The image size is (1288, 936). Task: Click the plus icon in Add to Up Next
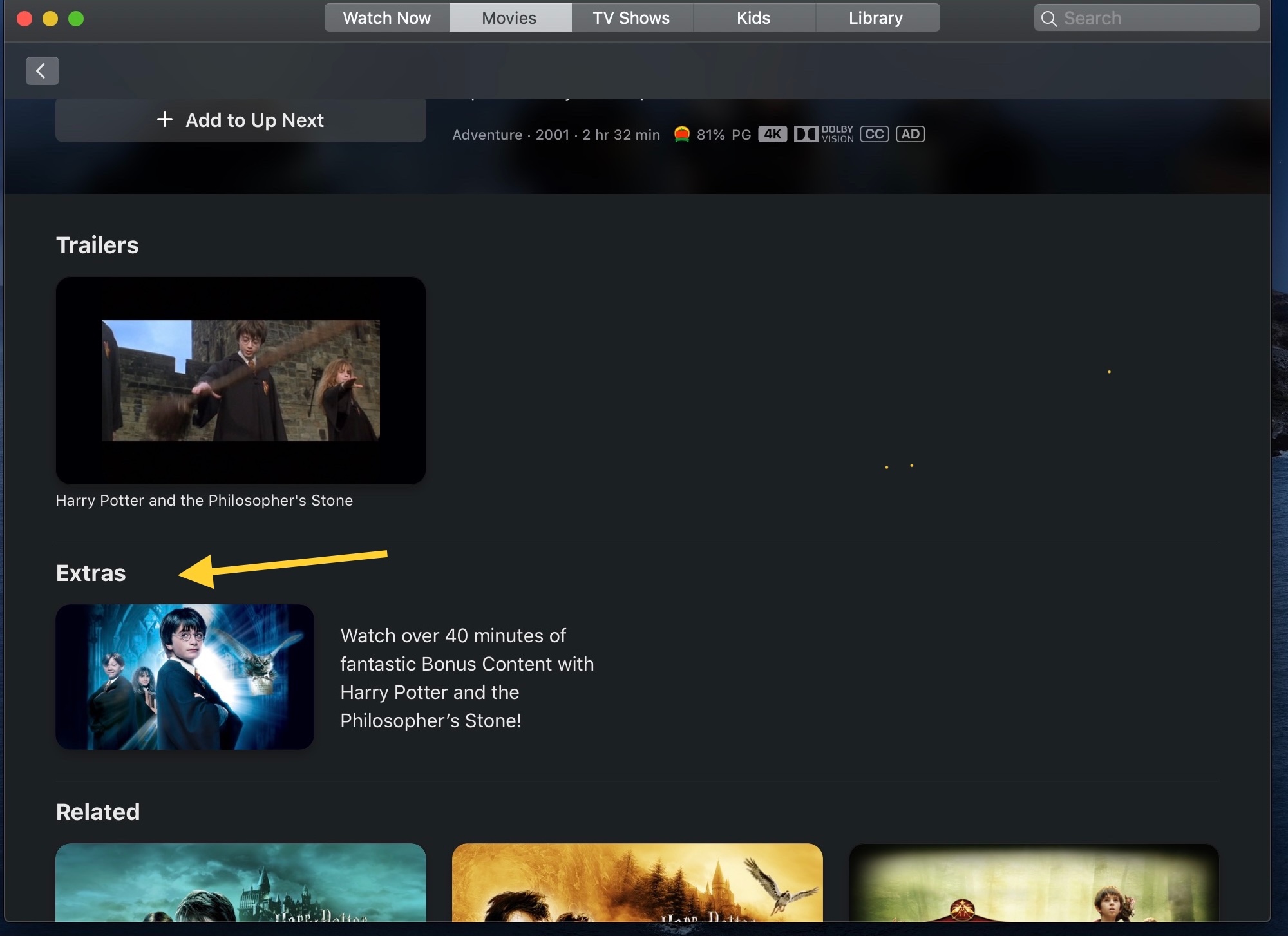(x=165, y=120)
